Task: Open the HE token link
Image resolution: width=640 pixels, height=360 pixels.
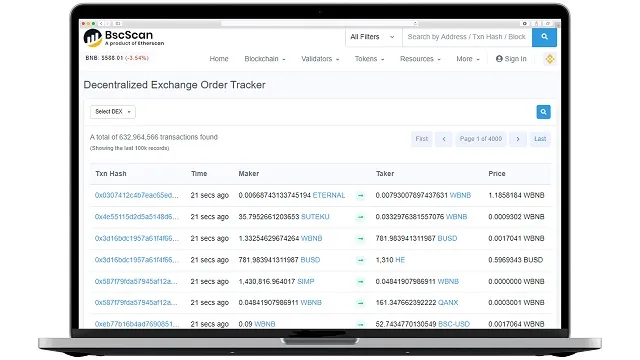Action: (400, 260)
